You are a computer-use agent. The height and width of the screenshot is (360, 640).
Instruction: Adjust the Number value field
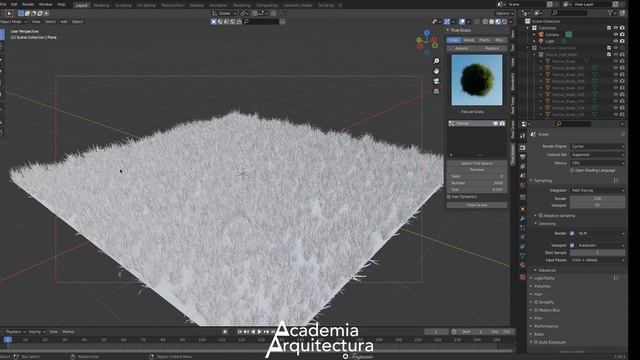point(477,183)
